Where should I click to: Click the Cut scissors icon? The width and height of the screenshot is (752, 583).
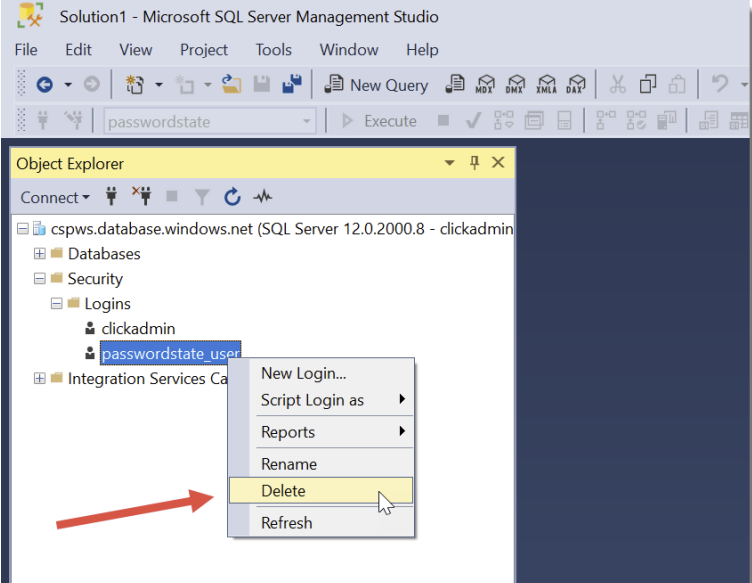pyautogui.click(x=617, y=84)
